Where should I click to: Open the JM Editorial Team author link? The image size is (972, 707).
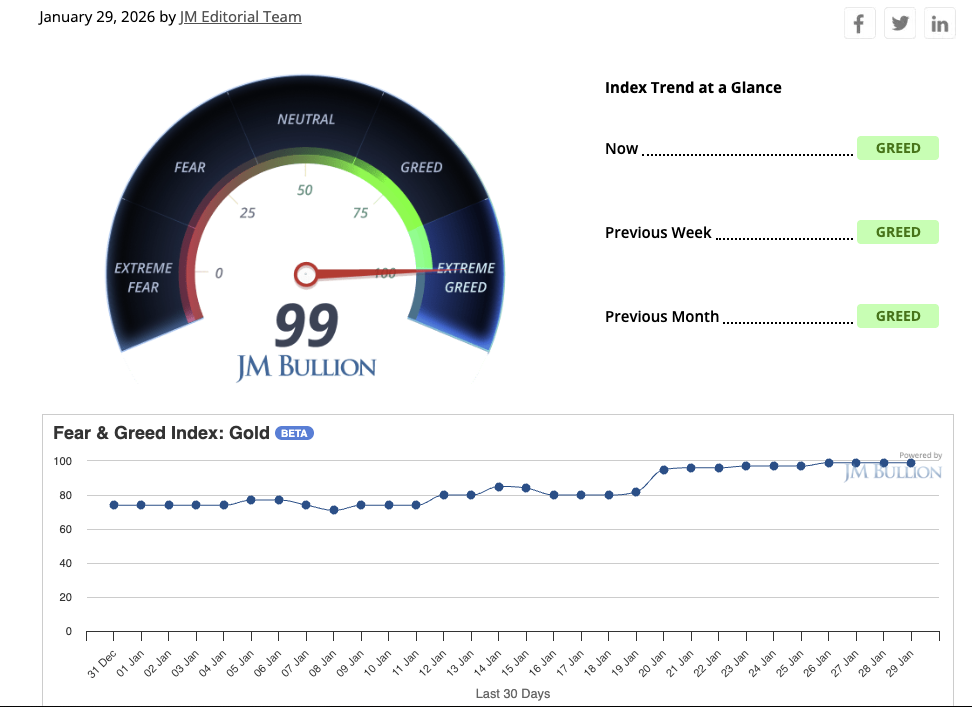[240, 17]
